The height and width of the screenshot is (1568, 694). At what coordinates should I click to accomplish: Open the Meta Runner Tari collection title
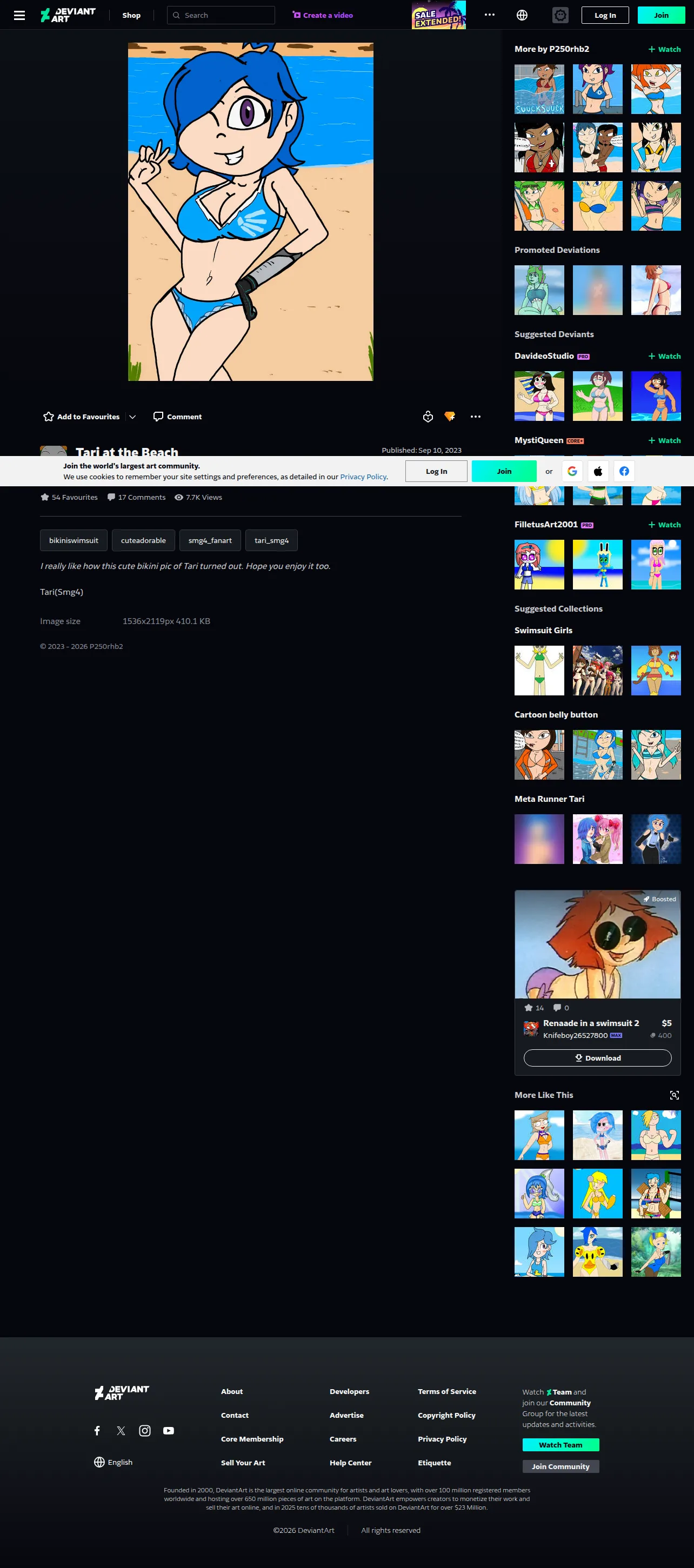click(x=549, y=799)
